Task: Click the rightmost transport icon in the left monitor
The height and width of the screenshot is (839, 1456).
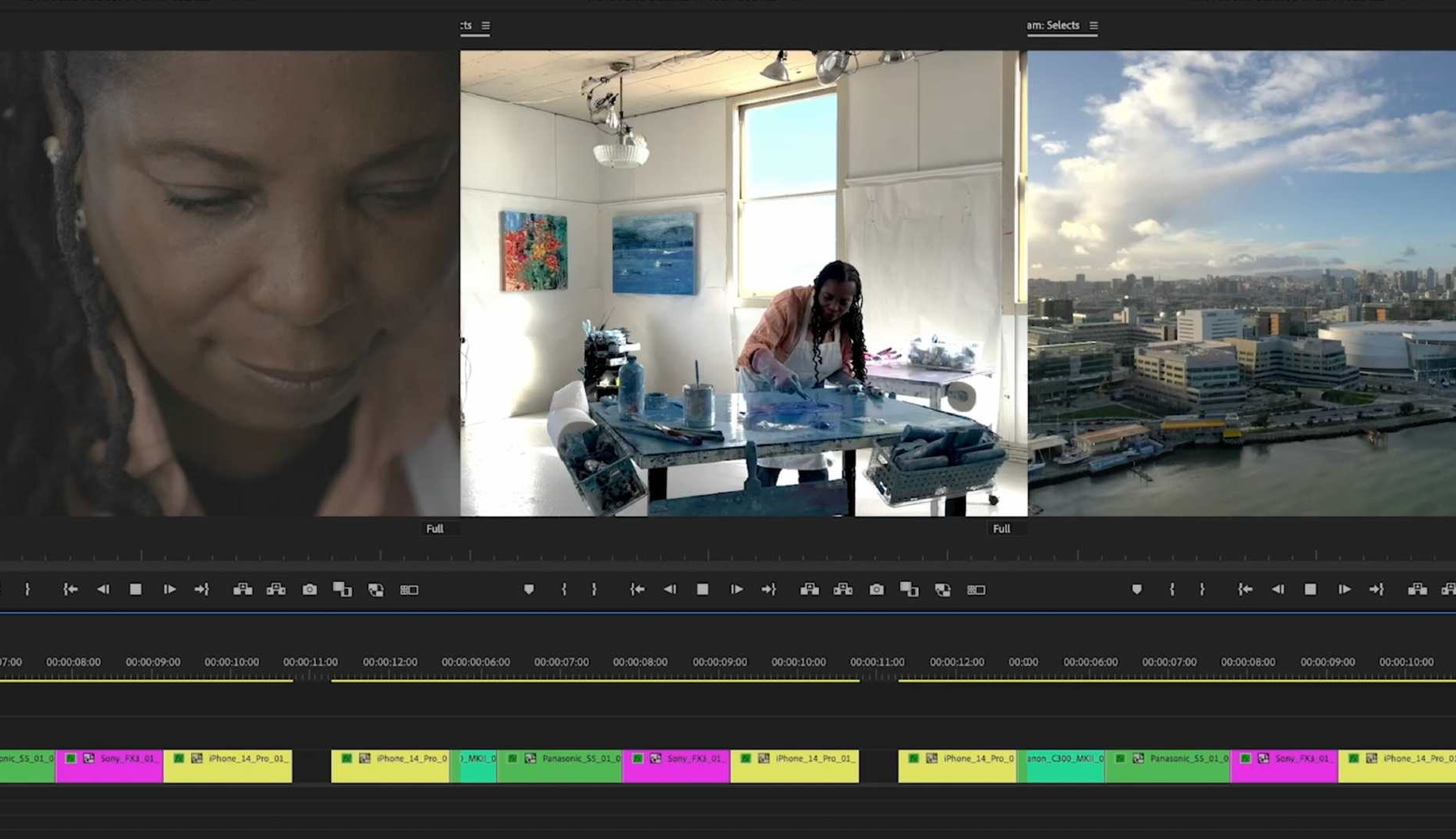Action: tap(409, 590)
